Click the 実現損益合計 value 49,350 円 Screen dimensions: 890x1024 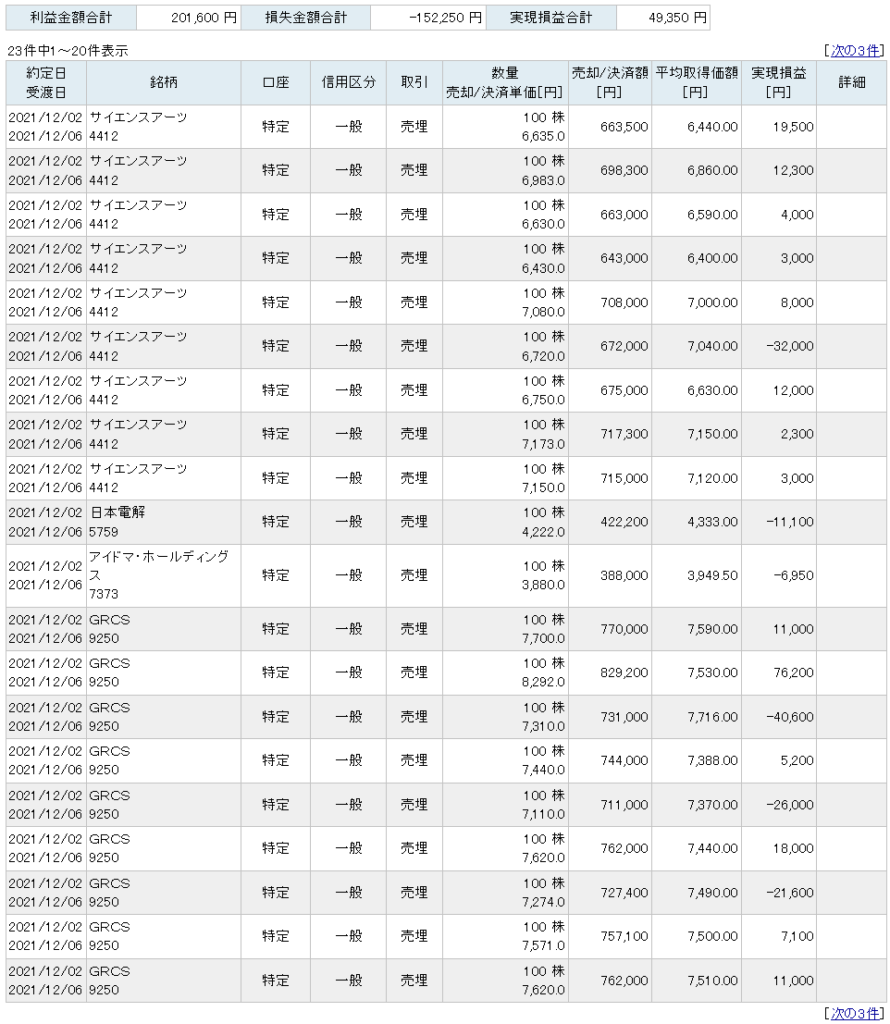pos(663,18)
